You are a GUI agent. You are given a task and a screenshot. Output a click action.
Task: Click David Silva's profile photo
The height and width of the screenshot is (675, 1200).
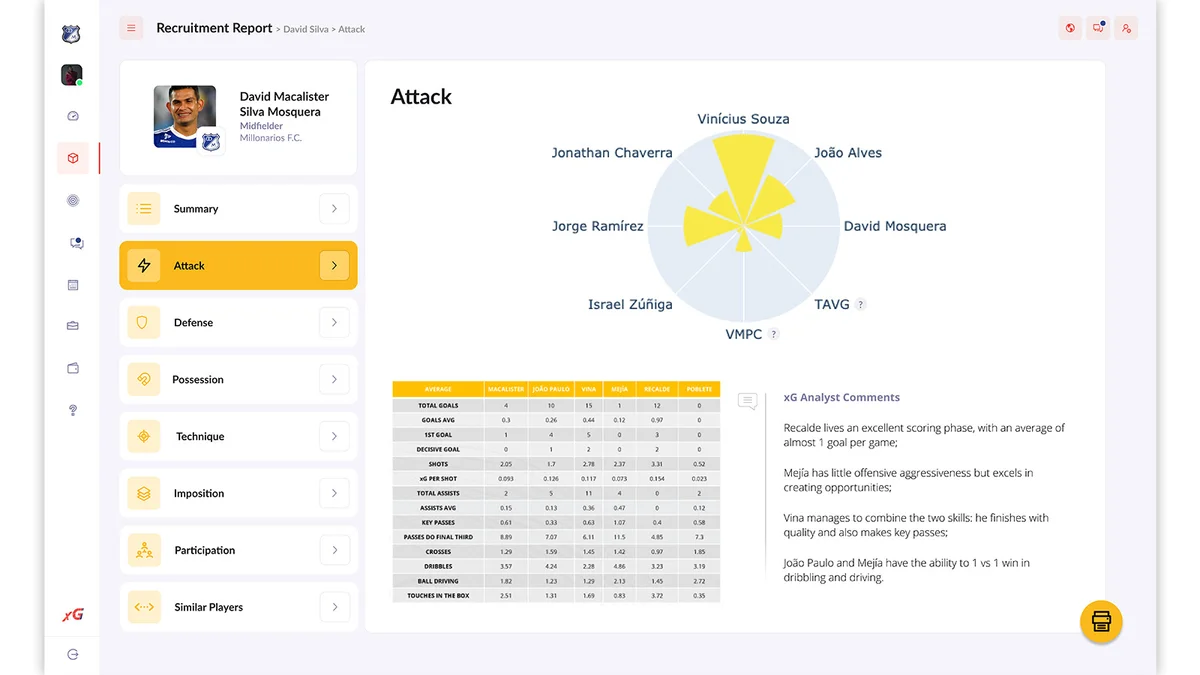pos(186,117)
